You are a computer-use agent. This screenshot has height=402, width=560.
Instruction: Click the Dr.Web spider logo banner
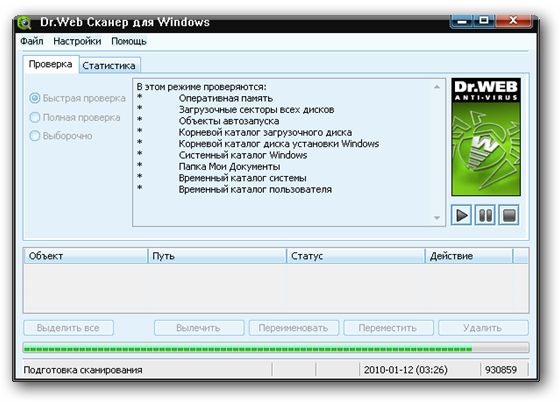click(486, 137)
